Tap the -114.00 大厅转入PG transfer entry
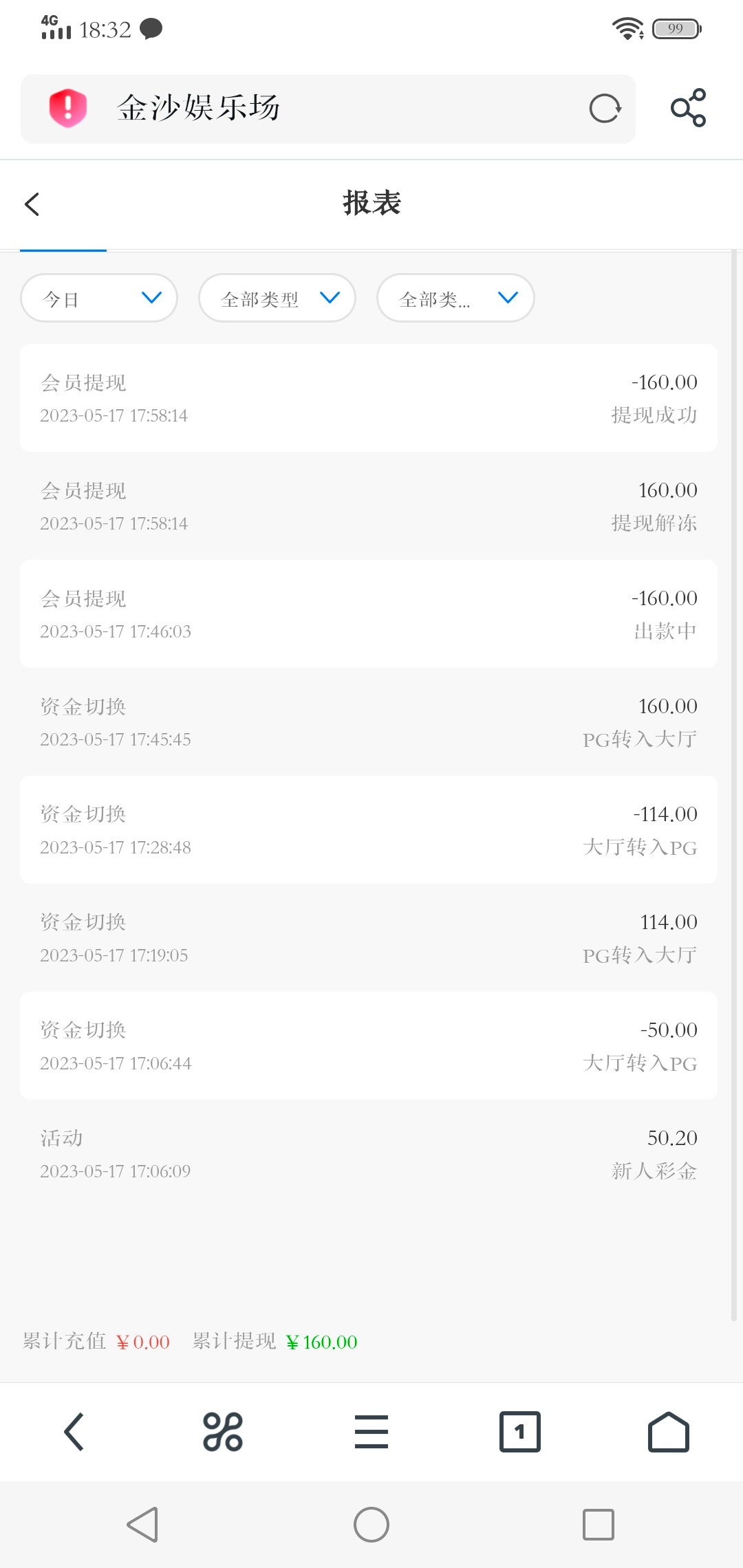The width and height of the screenshot is (743, 1568). (369, 830)
